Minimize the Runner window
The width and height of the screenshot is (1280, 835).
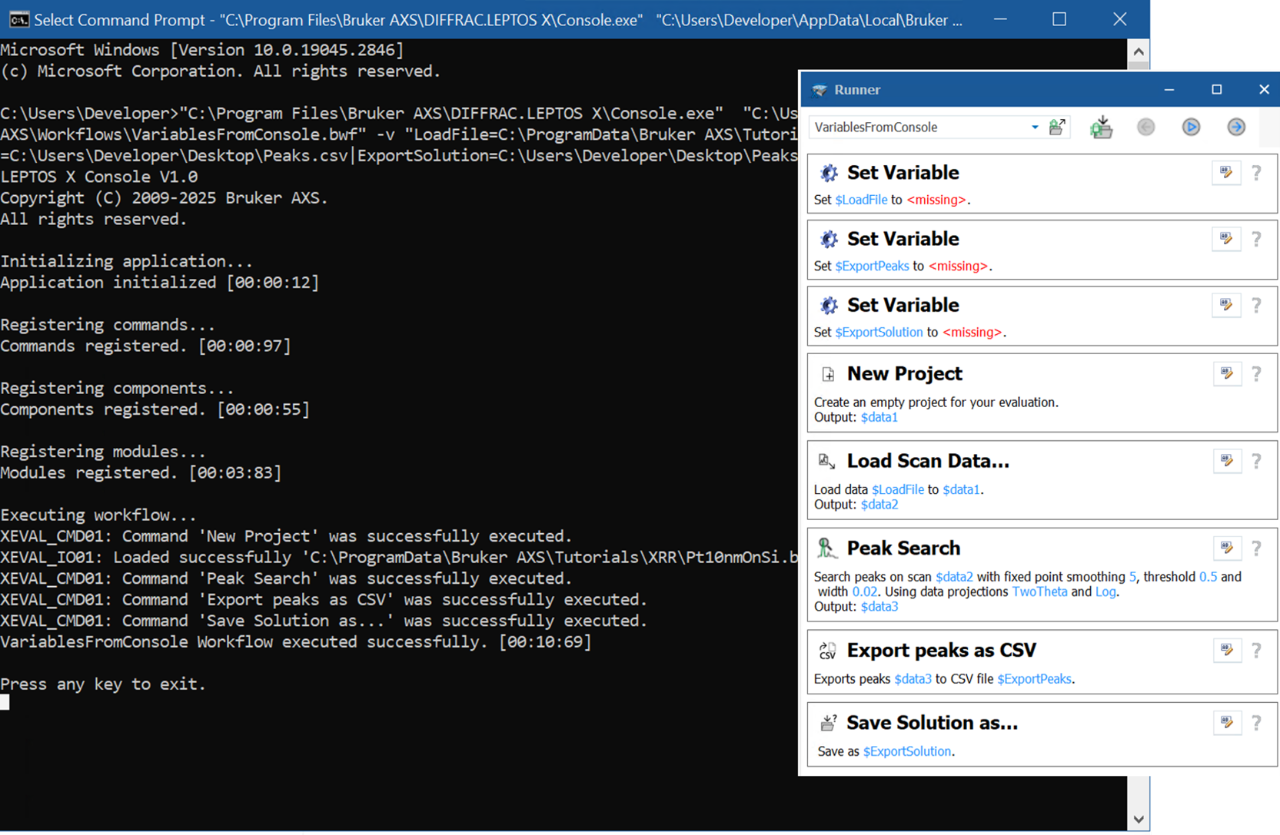1169,90
